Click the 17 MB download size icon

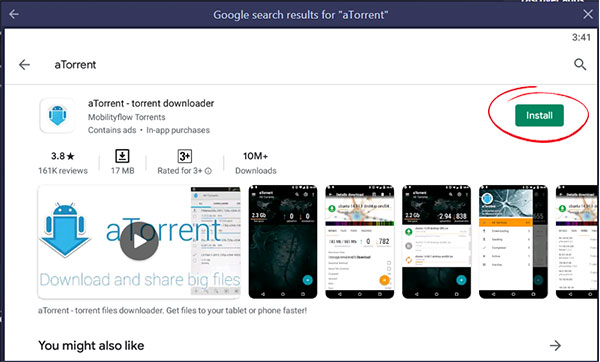coord(122,156)
